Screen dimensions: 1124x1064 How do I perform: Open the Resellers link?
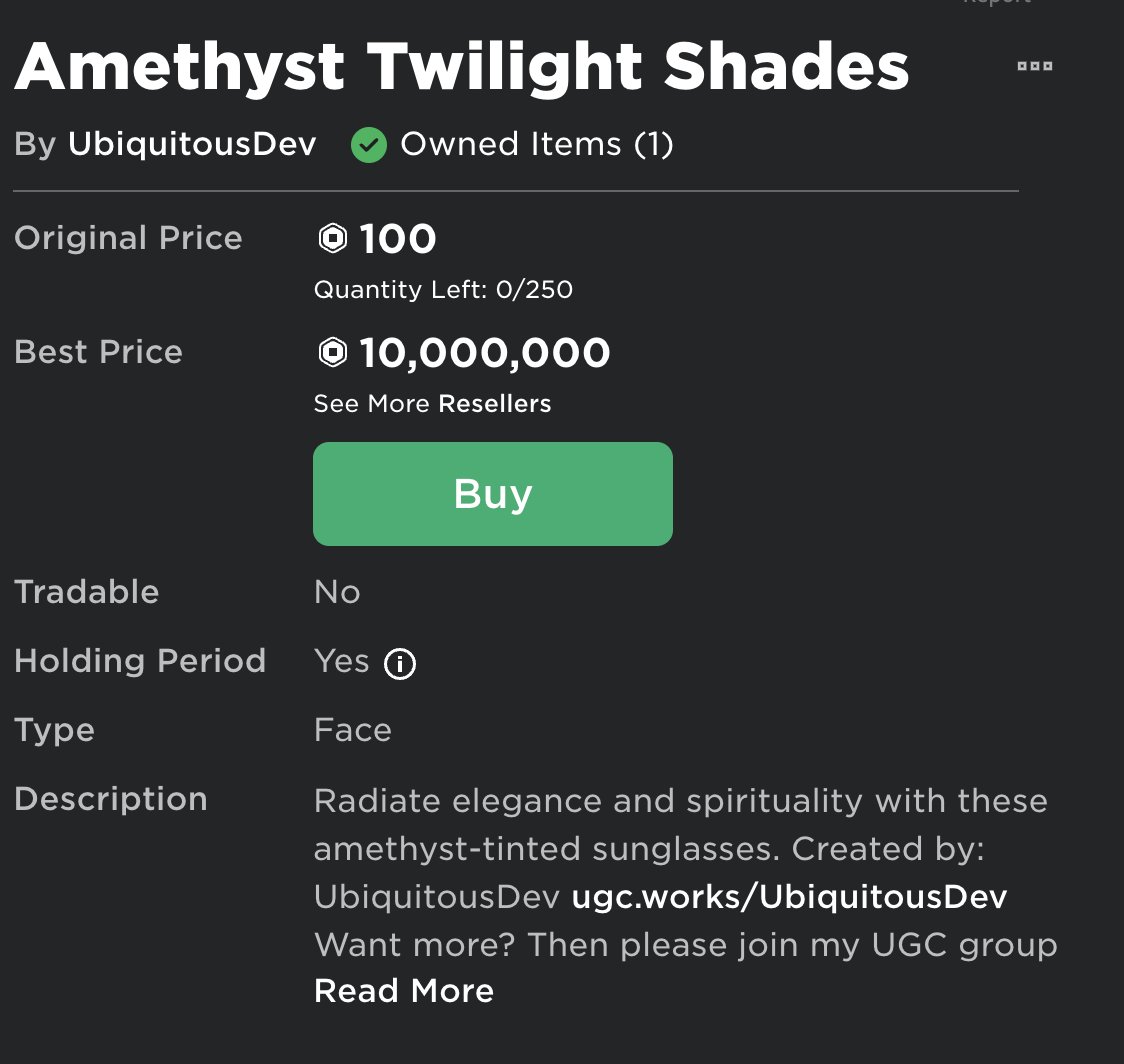495,404
